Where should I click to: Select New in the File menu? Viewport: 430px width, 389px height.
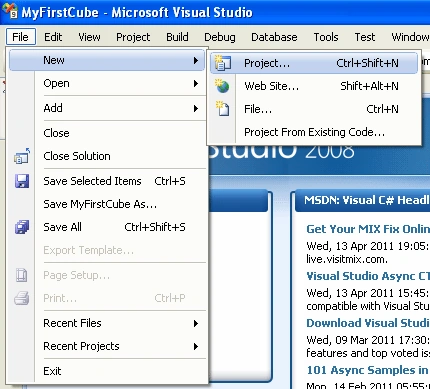coord(107,60)
